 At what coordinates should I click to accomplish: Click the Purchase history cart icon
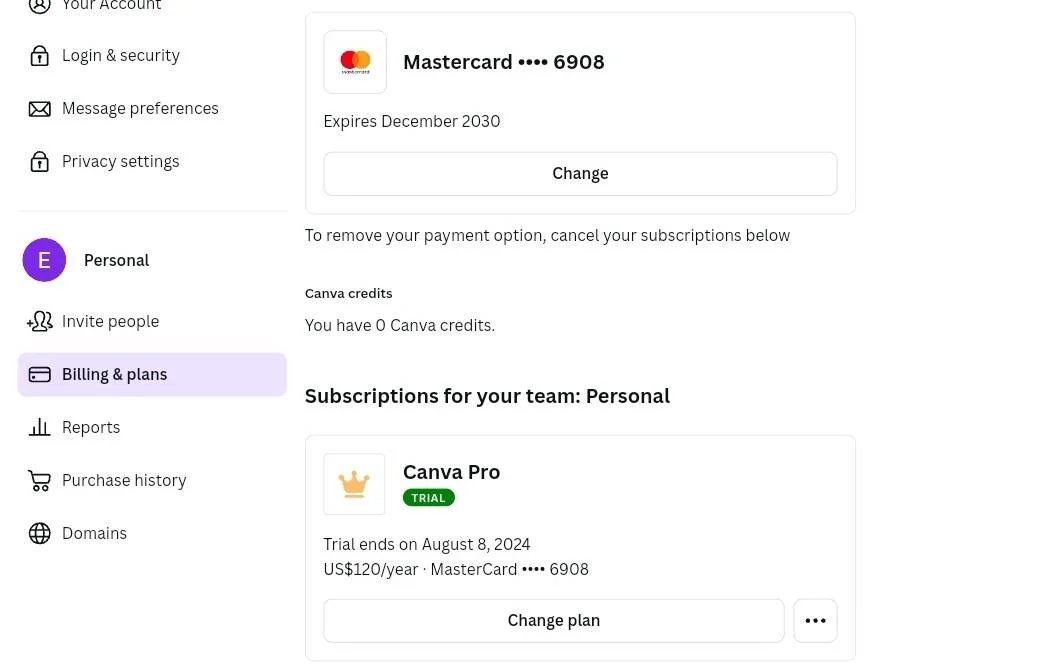point(39,481)
